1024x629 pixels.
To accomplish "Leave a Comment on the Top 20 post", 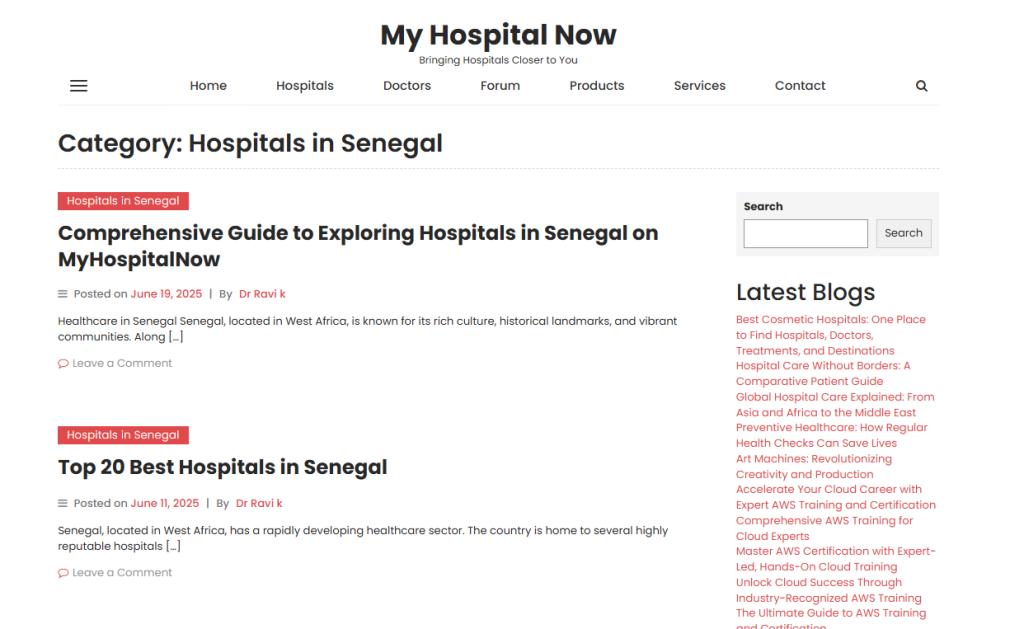I will [122, 573].
